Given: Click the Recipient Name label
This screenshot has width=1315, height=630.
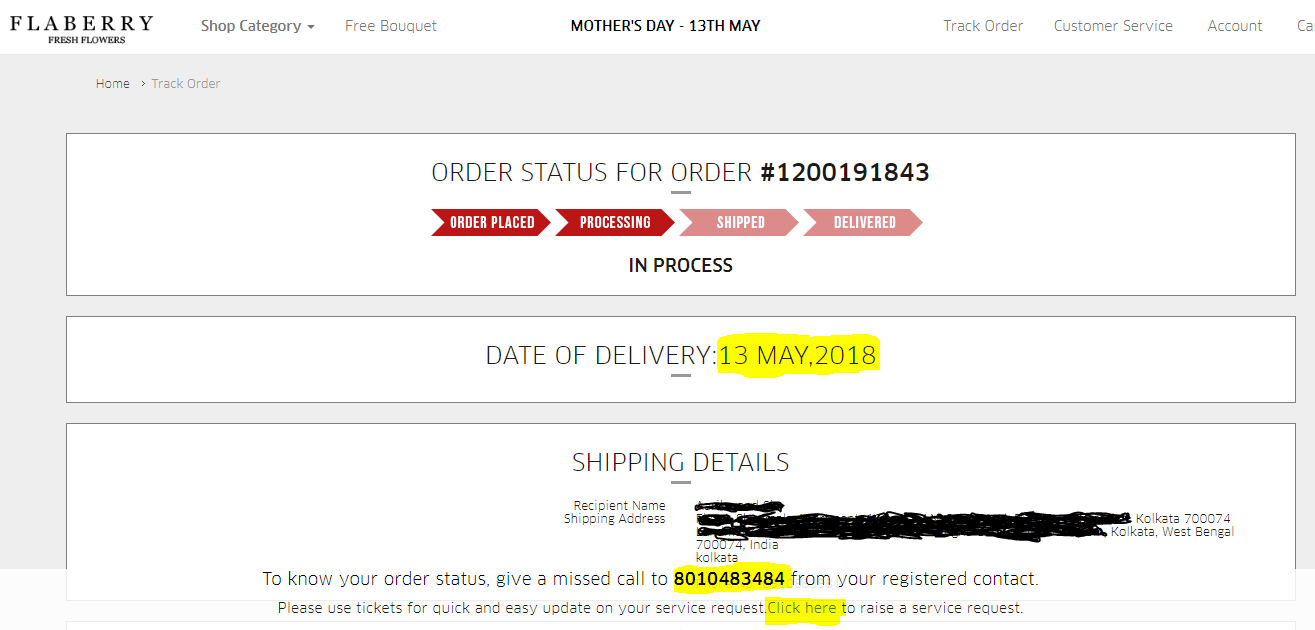Looking at the screenshot, I should (x=619, y=506).
